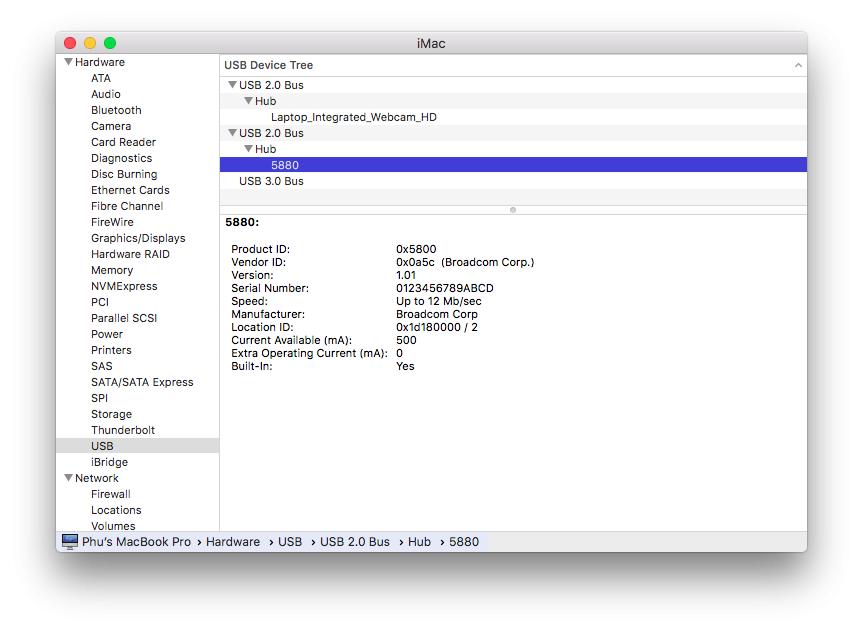
Task: Select Locations under Network
Action: 116,510
